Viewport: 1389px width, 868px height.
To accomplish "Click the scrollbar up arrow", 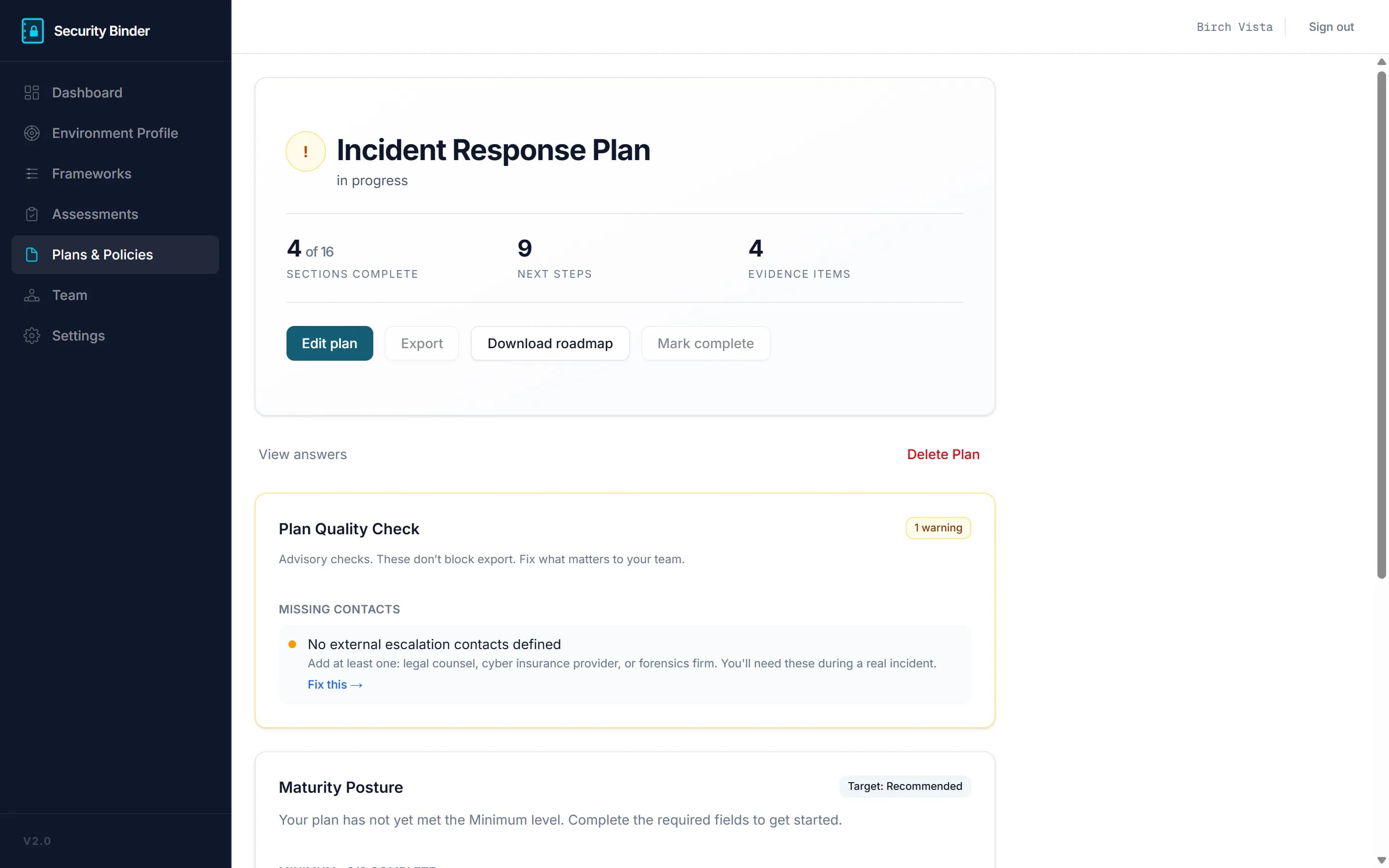I will pos(1382,62).
